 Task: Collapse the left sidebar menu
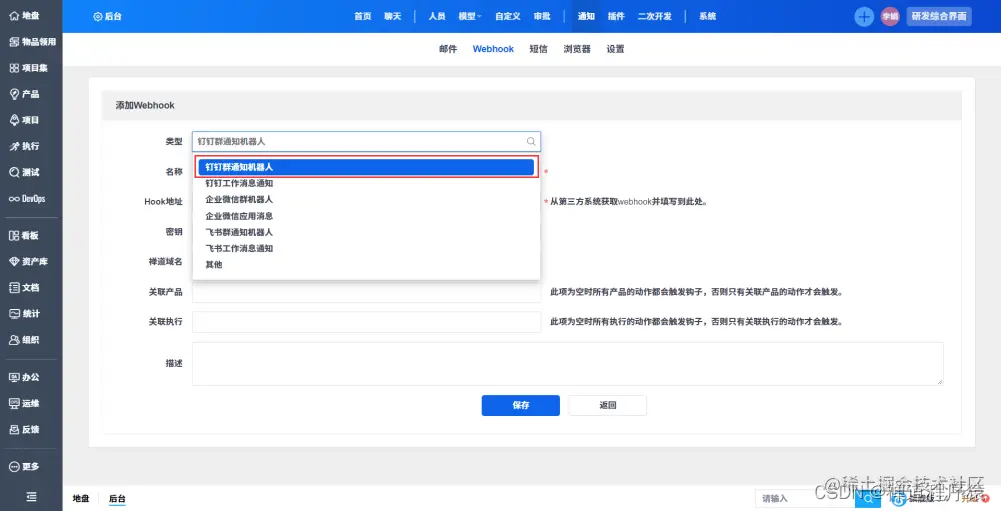pyautogui.click(x=31, y=497)
